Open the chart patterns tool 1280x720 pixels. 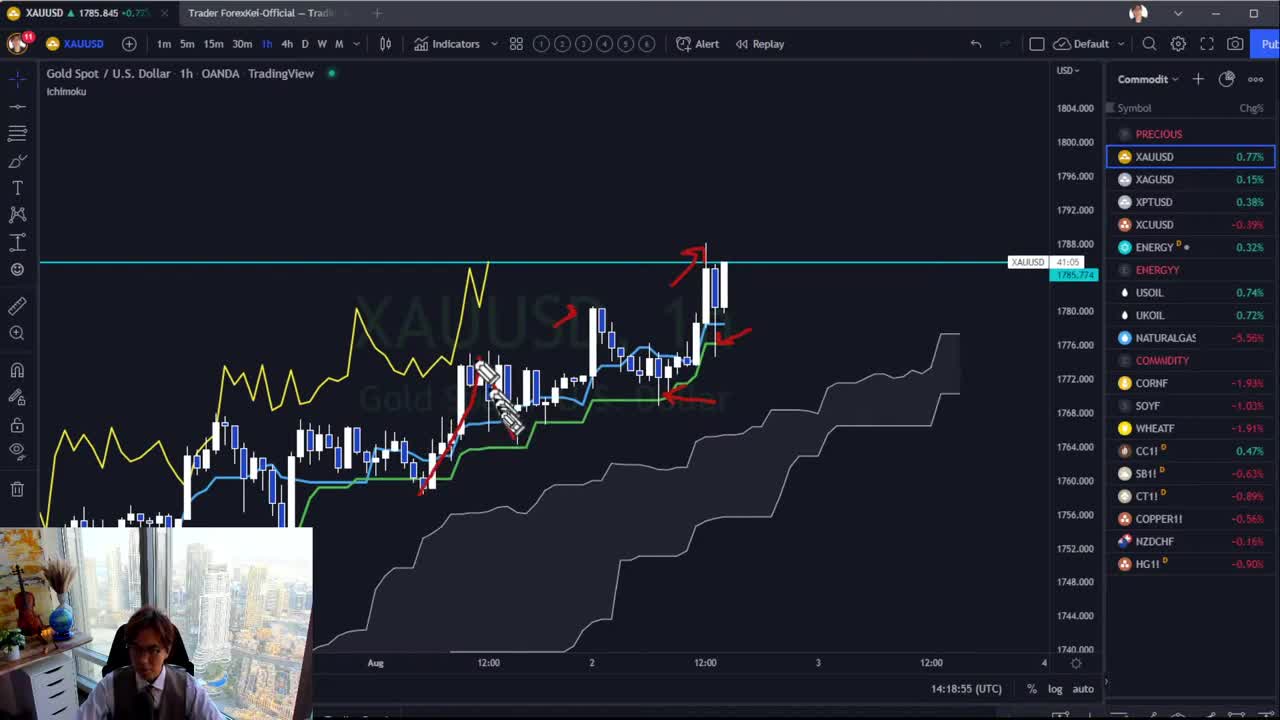(17, 215)
